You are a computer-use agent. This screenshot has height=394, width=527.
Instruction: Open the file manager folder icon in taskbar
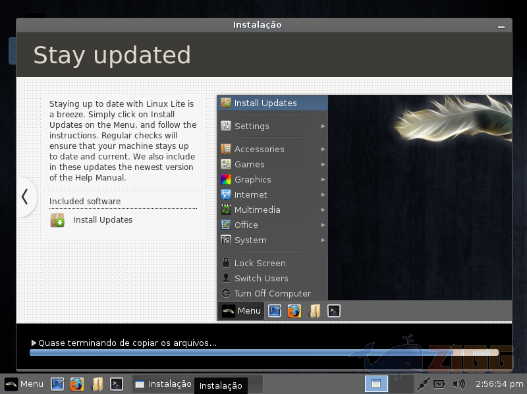(x=97, y=384)
